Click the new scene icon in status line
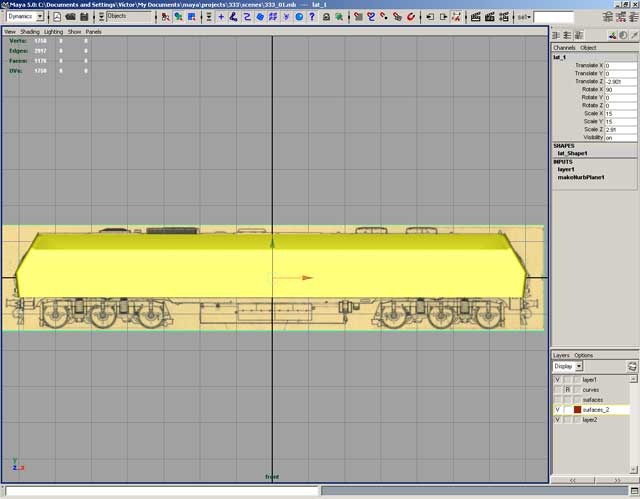 click(x=57, y=17)
